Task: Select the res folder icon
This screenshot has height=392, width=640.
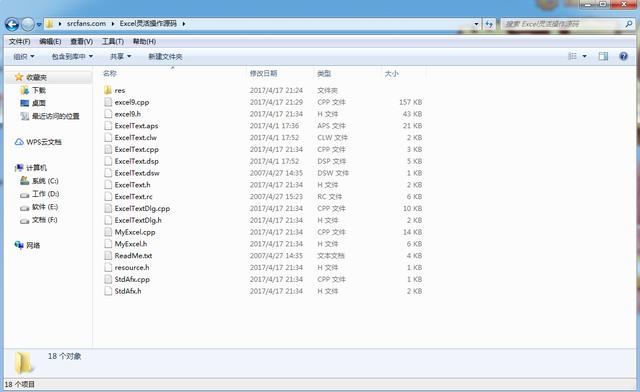Action: [108, 90]
